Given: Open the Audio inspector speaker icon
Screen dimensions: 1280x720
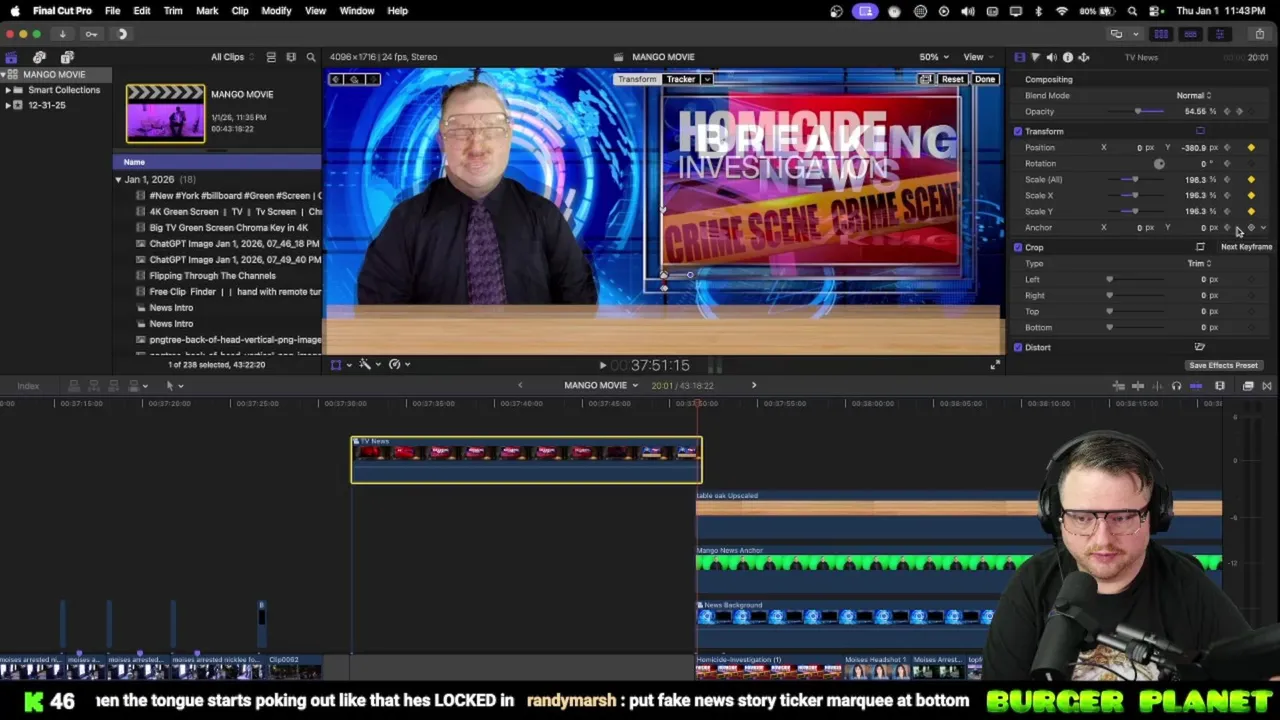Looking at the screenshot, I should [x=1051, y=57].
